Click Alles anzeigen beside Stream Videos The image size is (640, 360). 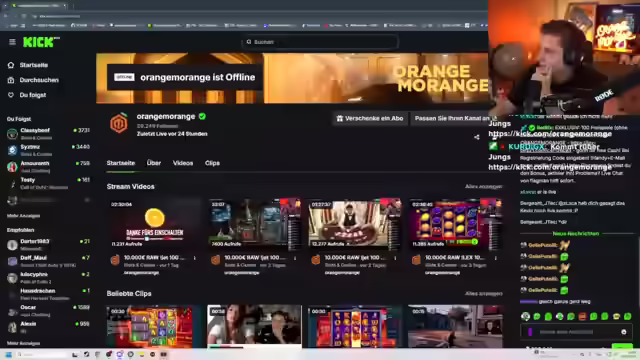click(484, 187)
